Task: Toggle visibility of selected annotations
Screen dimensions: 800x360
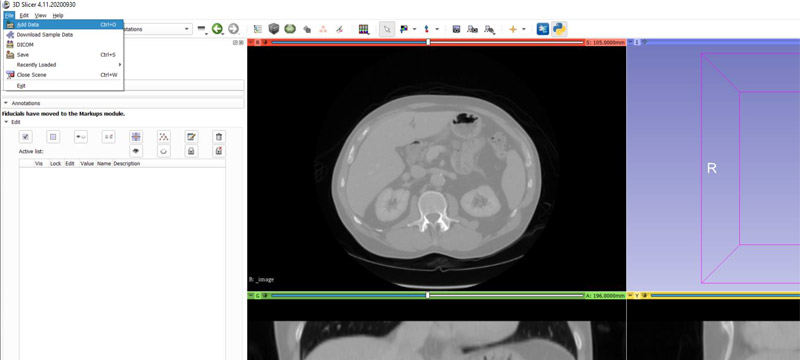Action: [81, 137]
